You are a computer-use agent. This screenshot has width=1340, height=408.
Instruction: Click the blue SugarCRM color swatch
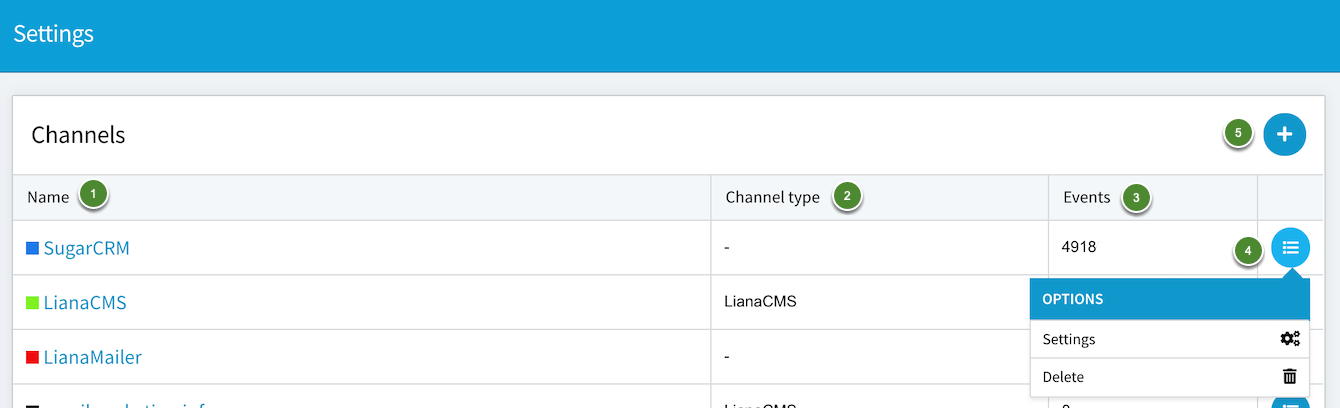[x=32, y=248]
